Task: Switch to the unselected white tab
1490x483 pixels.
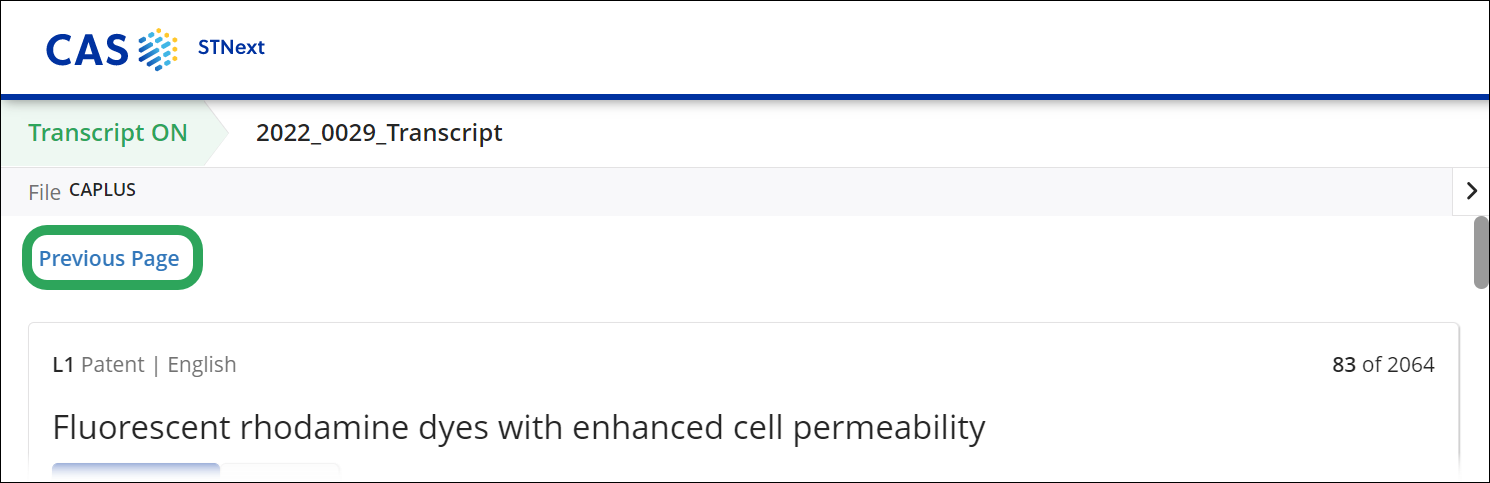Action: (x=280, y=471)
